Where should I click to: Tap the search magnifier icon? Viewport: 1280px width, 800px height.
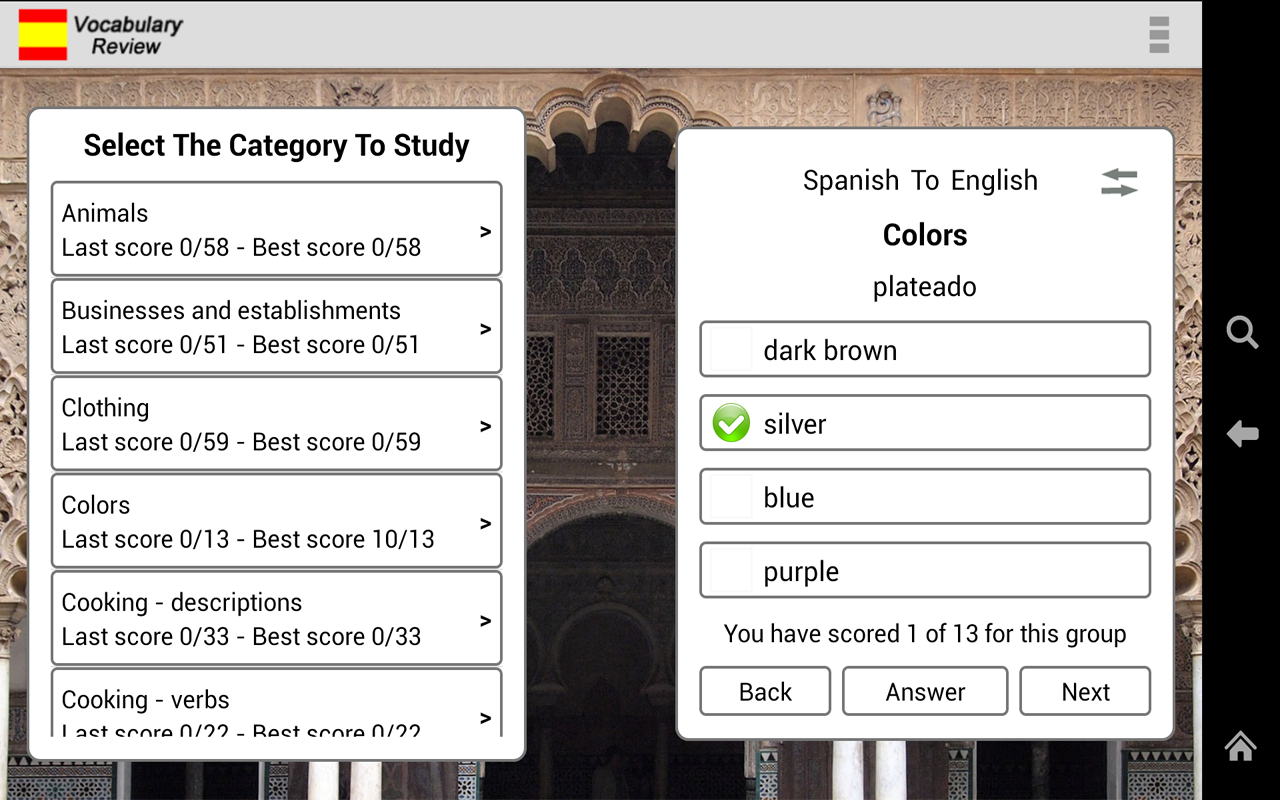coord(1242,332)
